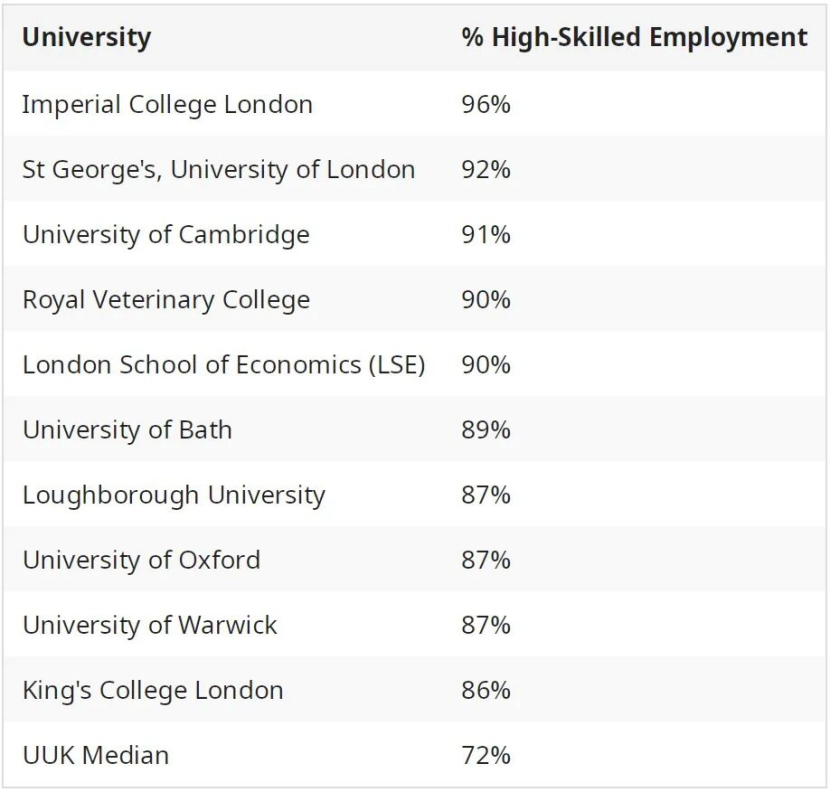
Task: Click the 90% value for LSE
Action: click(486, 364)
